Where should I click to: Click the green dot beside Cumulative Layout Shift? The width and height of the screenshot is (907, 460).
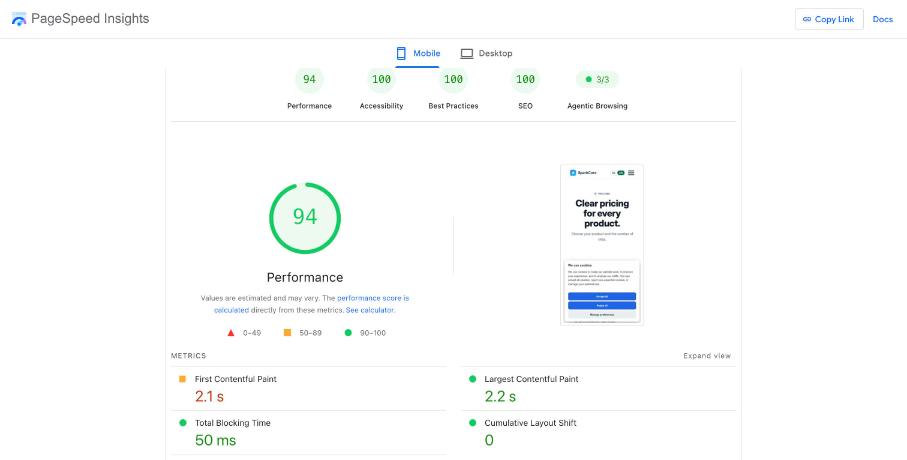pos(472,423)
